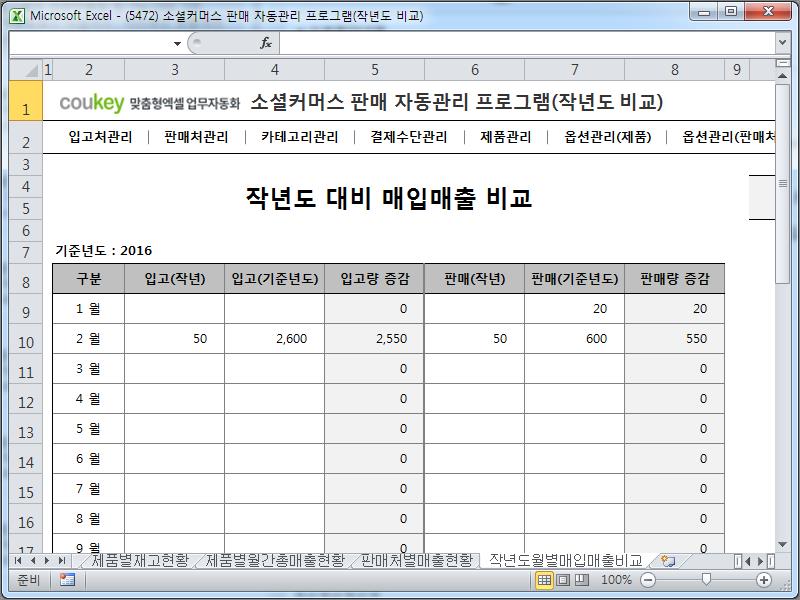This screenshot has height=600, width=800.
Task: Click the 8 월 row label
Action: coord(89,519)
